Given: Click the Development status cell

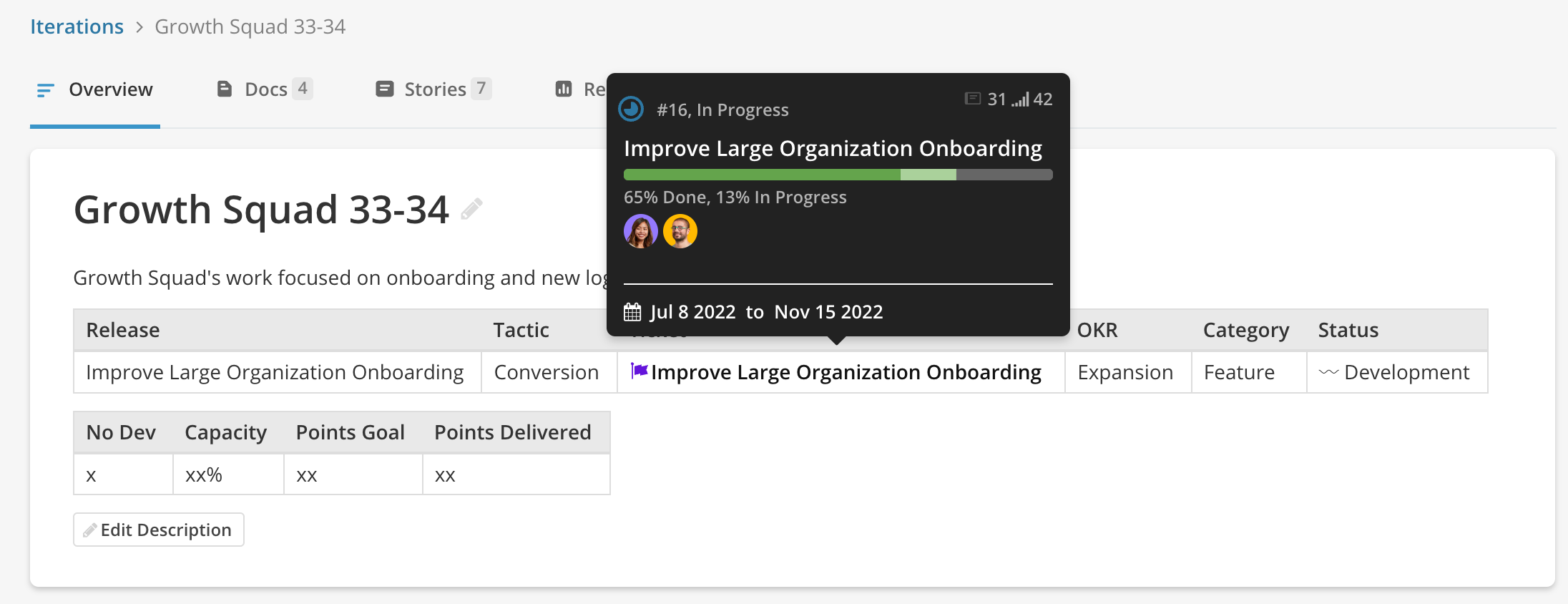Looking at the screenshot, I should tap(1396, 372).
